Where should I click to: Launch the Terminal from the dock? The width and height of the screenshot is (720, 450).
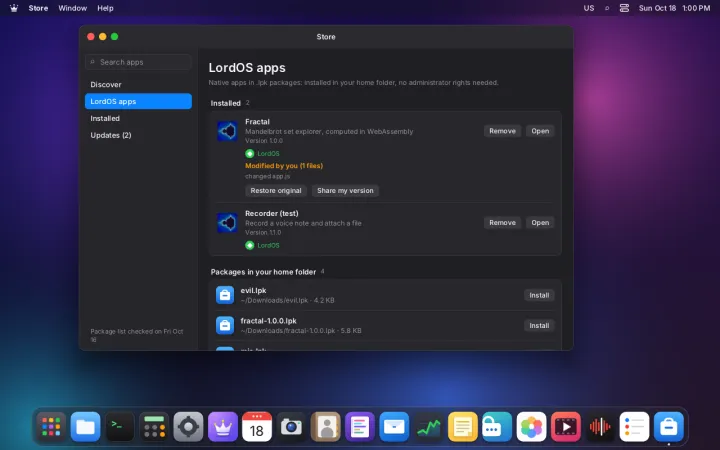click(x=120, y=427)
